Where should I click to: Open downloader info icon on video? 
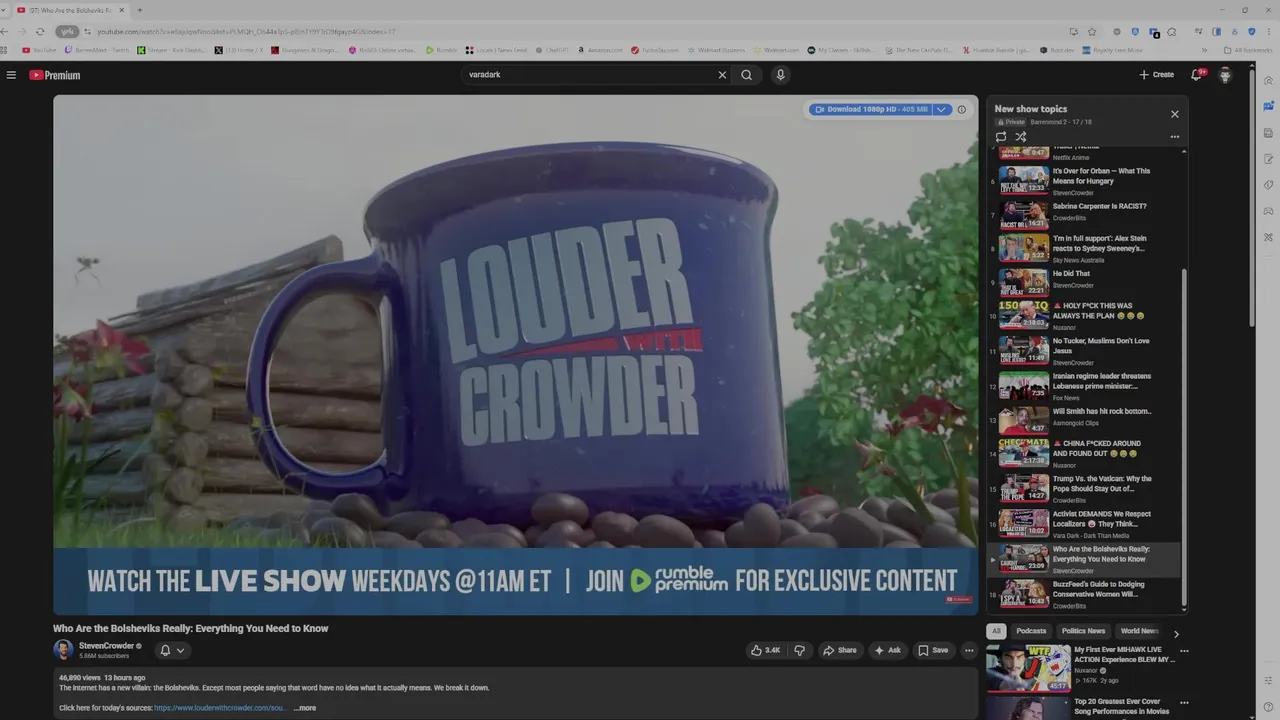click(x=962, y=109)
